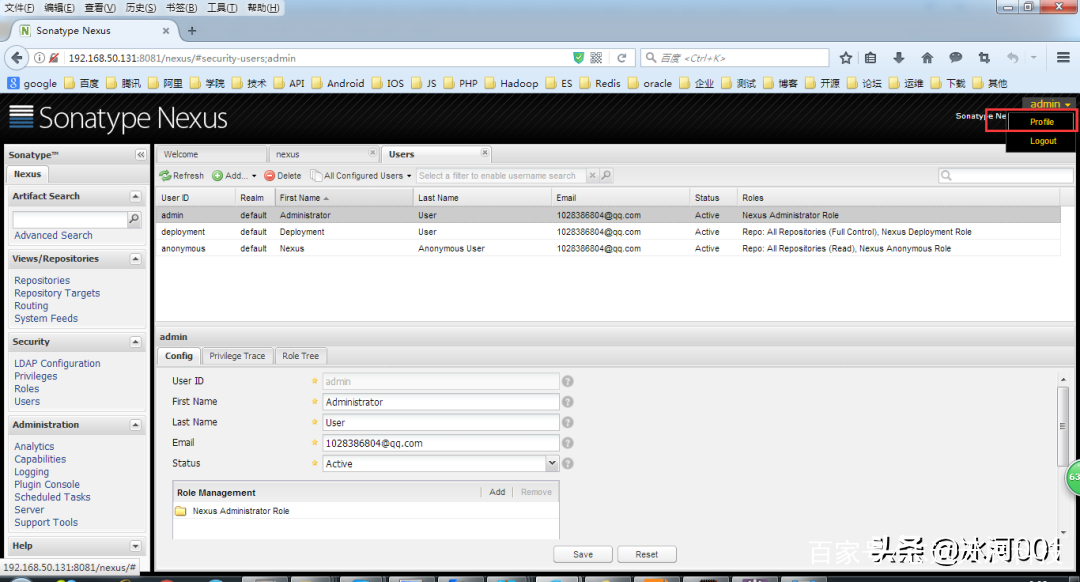Go to browser home page icon

[927, 58]
